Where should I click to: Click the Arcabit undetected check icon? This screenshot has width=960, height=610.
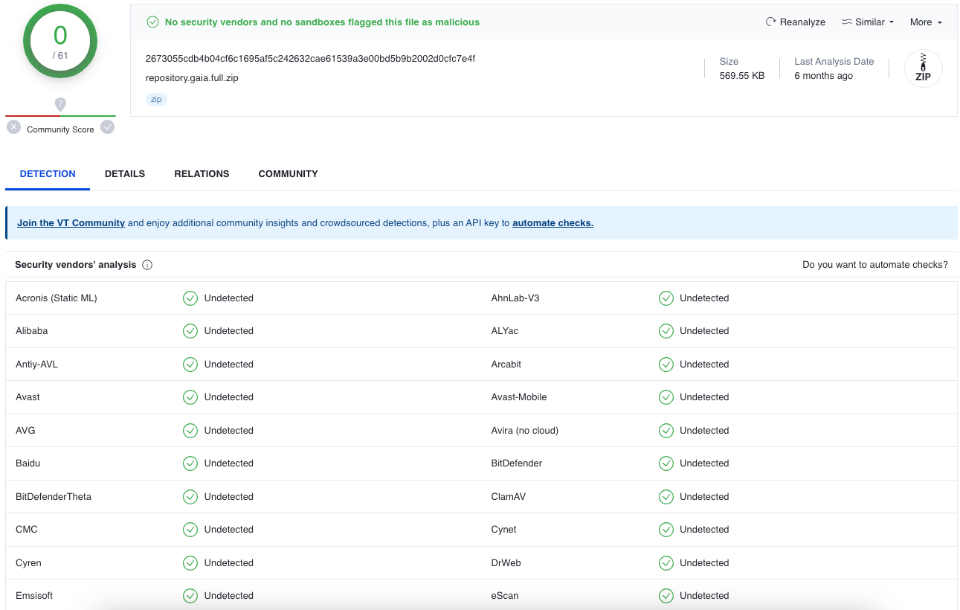tap(666, 364)
